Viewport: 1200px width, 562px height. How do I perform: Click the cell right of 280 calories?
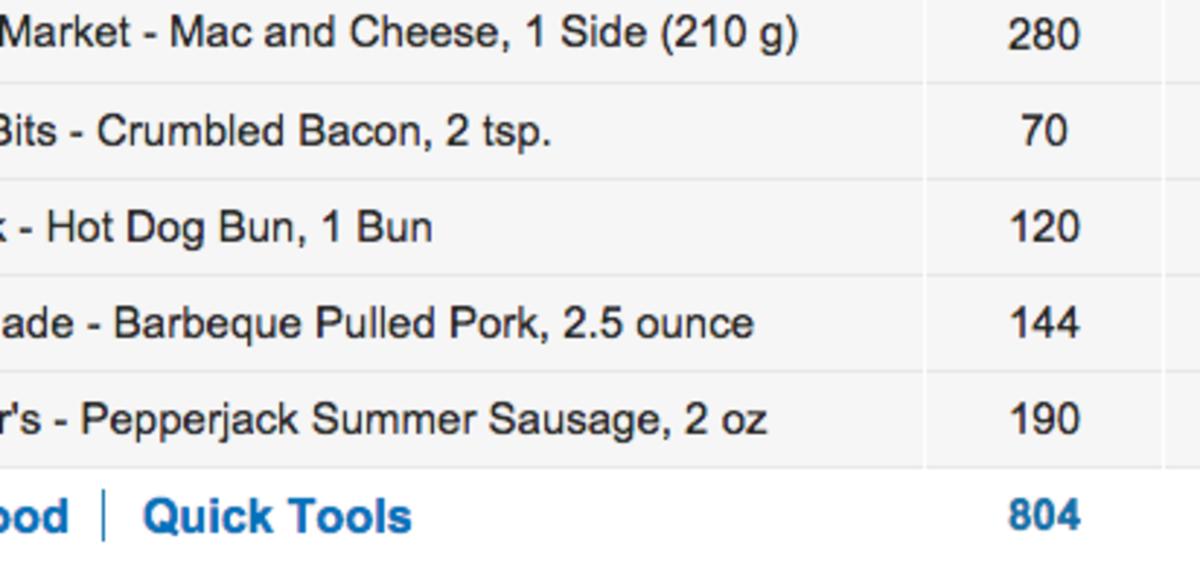[1182, 35]
